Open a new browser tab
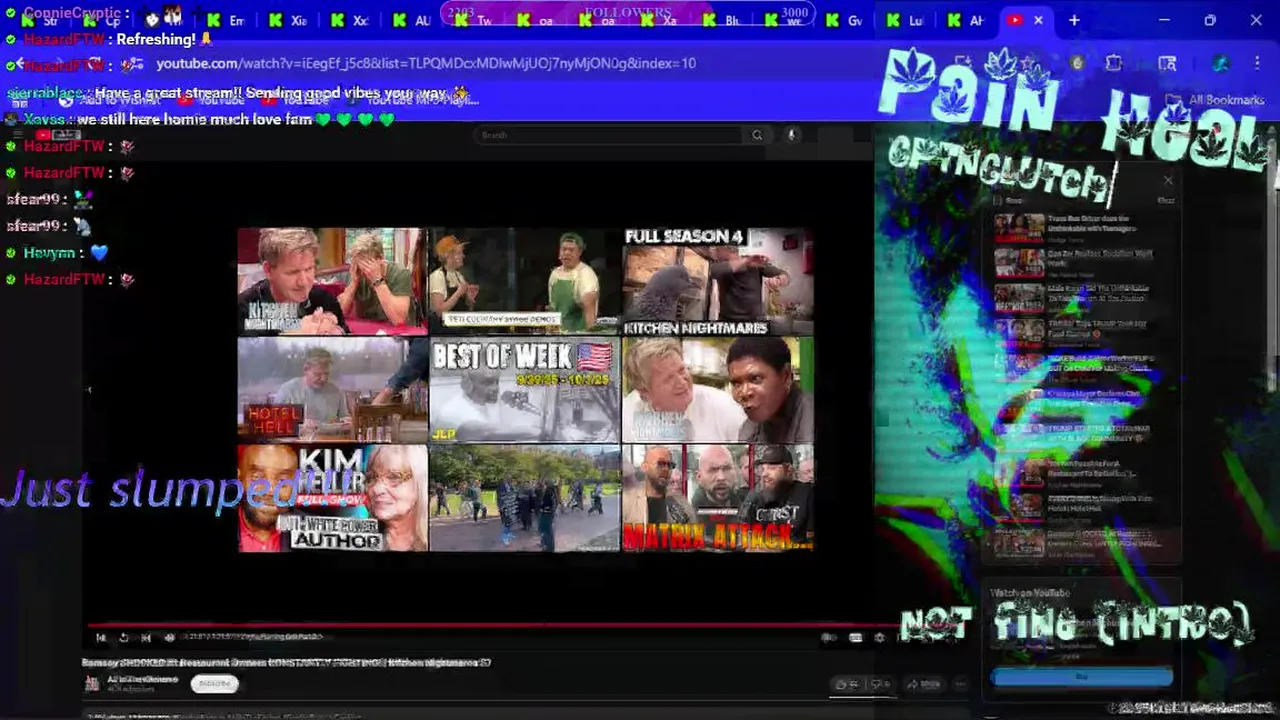The height and width of the screenshot is (720, 1280). coord(1074,20)
